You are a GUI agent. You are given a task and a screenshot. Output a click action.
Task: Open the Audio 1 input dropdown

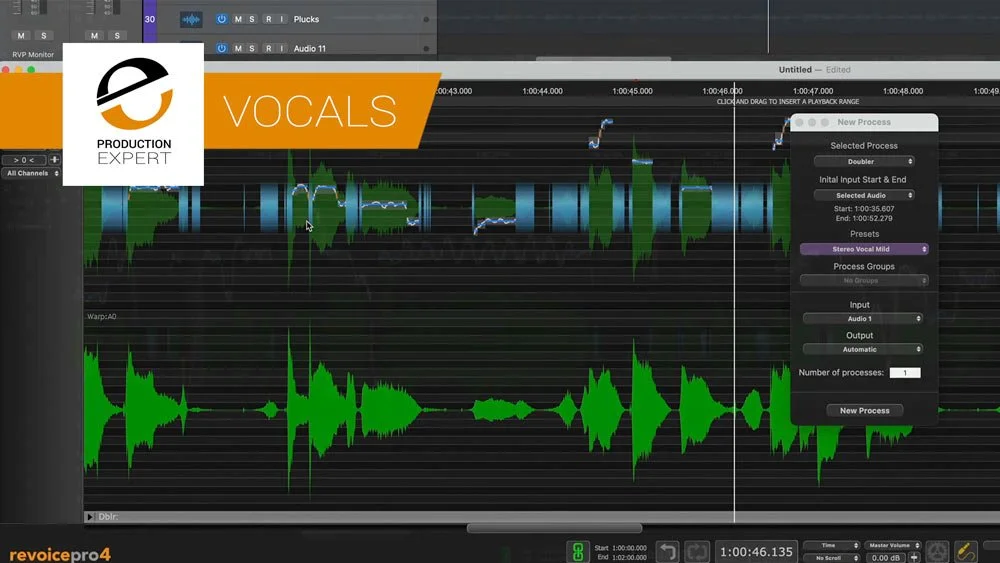[x=862, y=318]
